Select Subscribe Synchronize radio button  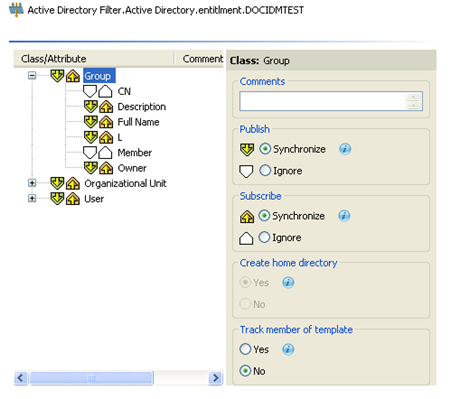[264, 216]
